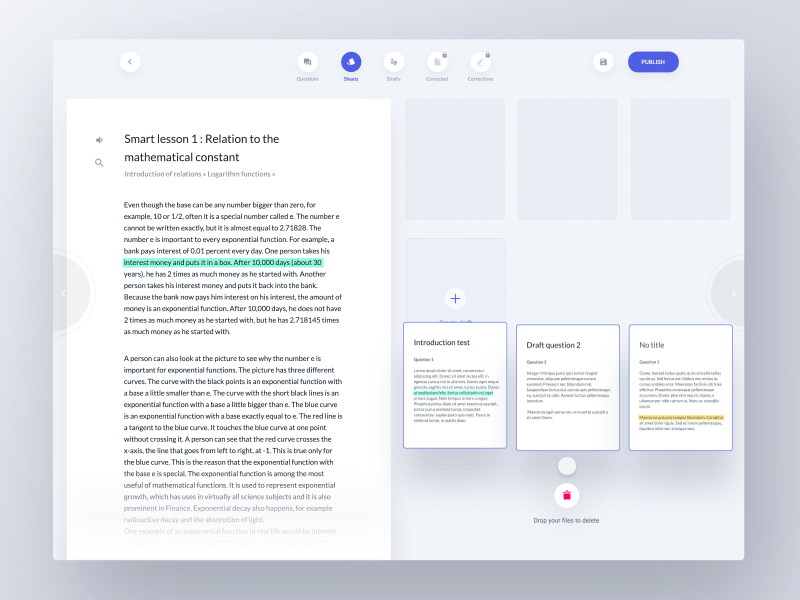Click the save floppy disk icon
The image size is (800, 600).
pyautogui.click(x=603, y=62)
